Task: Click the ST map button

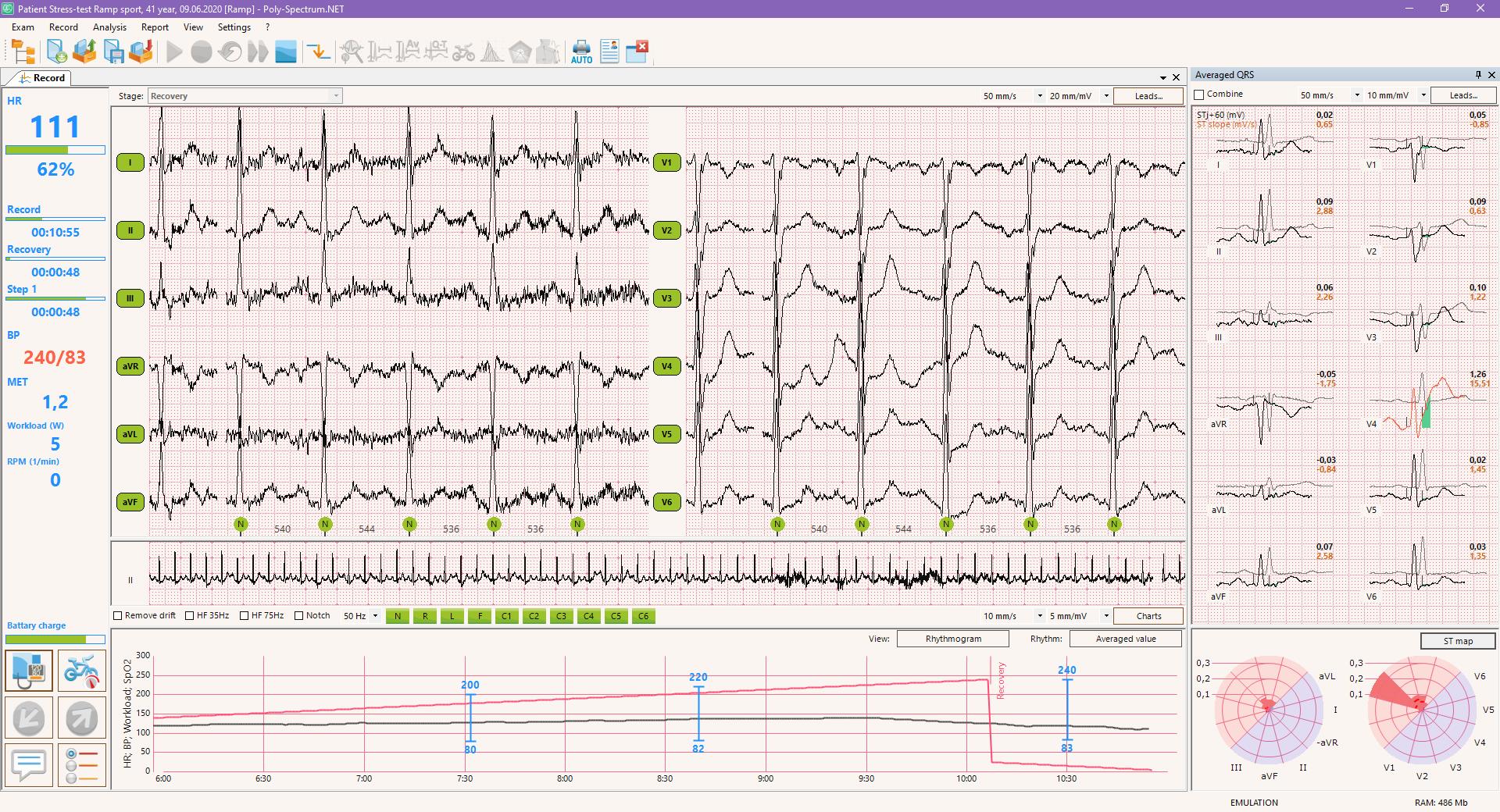Action: (1458, 641)
